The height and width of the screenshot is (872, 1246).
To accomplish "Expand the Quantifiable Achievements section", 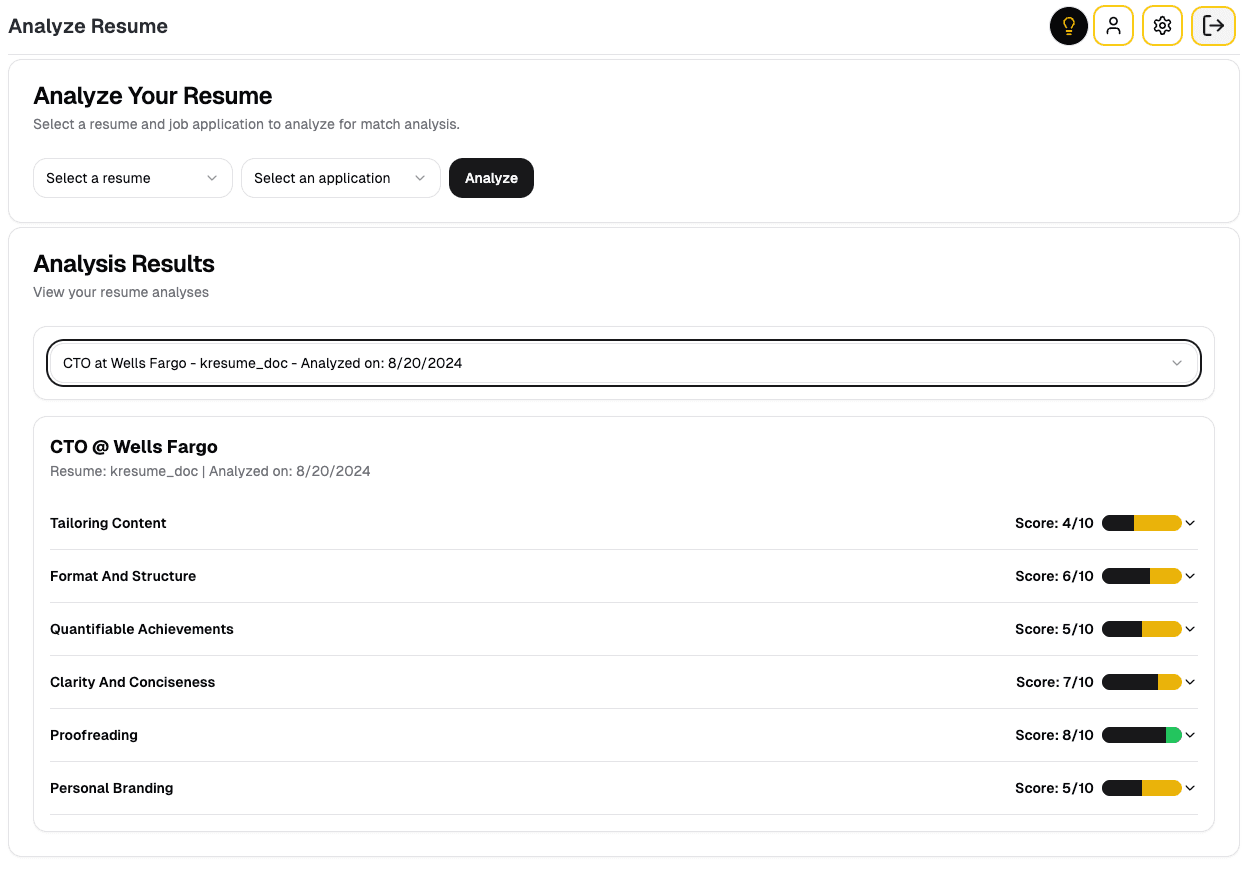I will [x=1189, y=629].
